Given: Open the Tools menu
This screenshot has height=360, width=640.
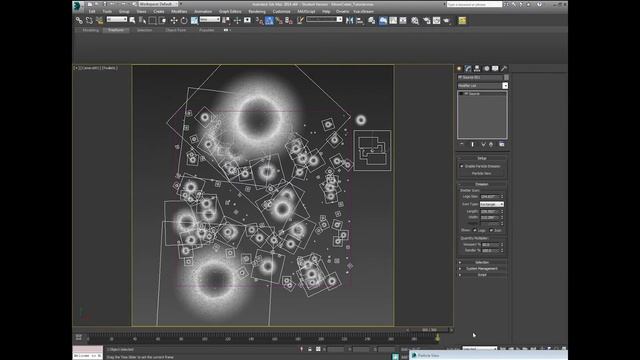Looking at the screenshot, I should click(107, 11).
